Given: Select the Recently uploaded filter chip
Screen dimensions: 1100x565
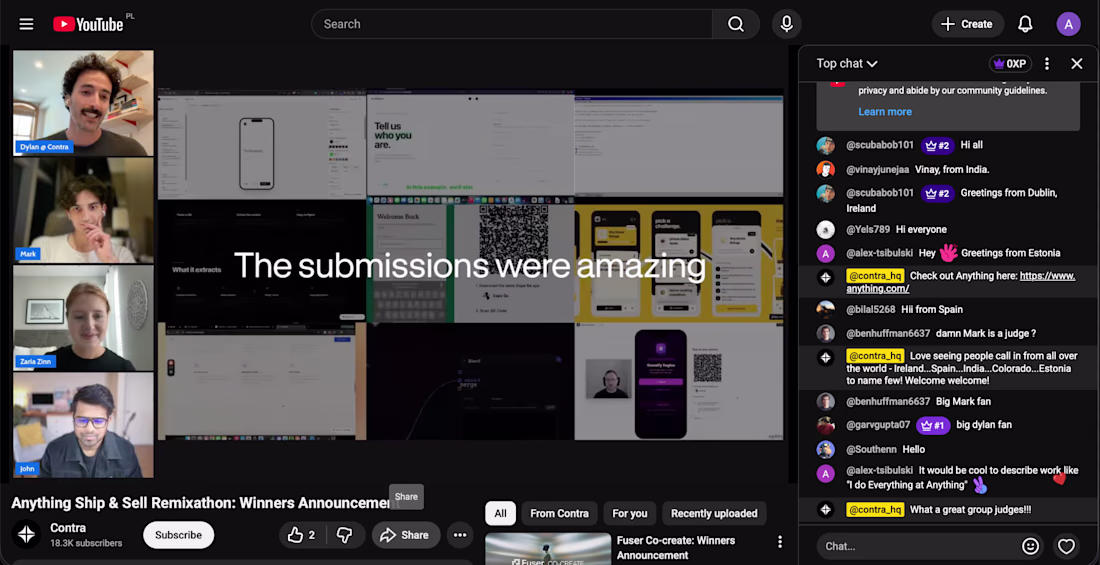Looking at the screenshot, I should click(x=714, y=513).
